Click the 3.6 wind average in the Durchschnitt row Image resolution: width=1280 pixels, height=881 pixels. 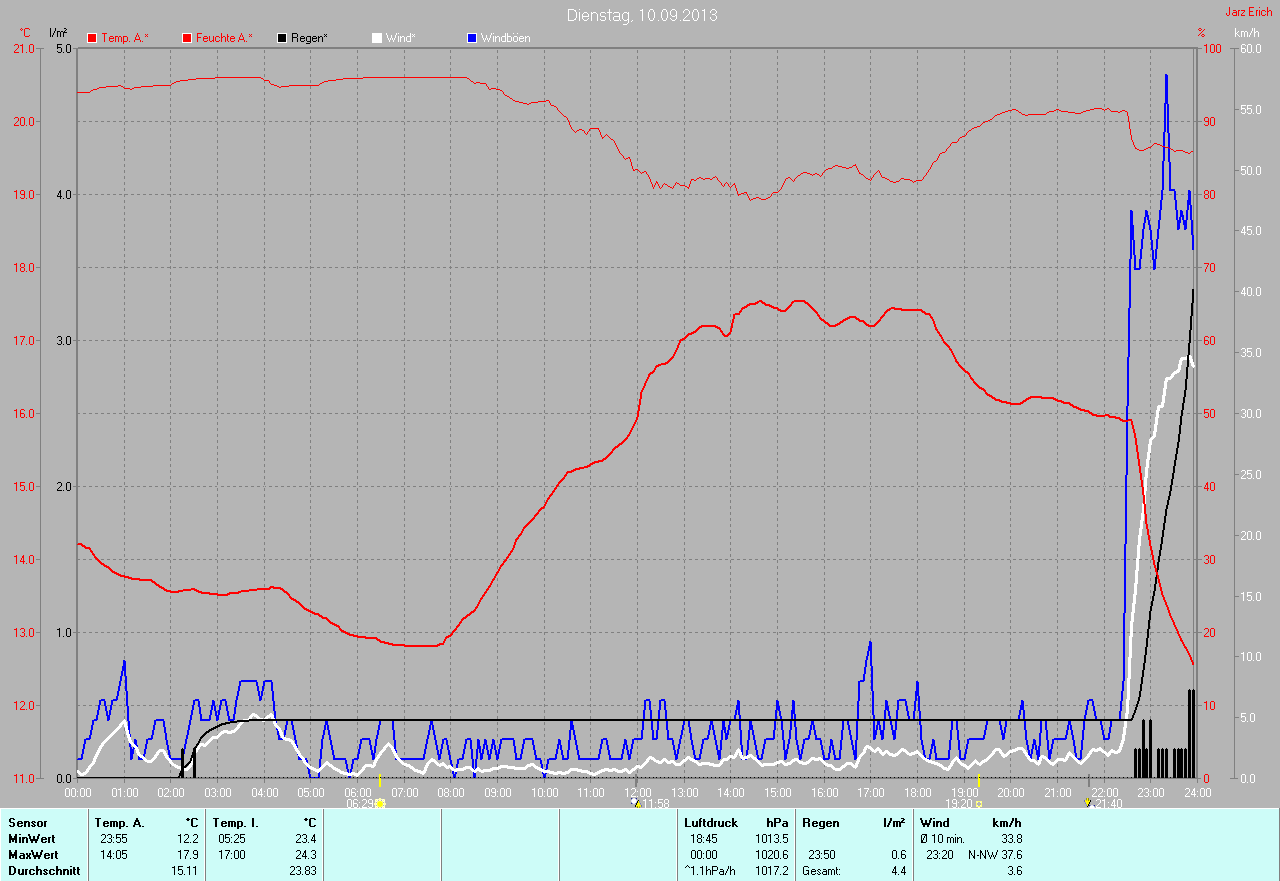(x=1014, y=871)
